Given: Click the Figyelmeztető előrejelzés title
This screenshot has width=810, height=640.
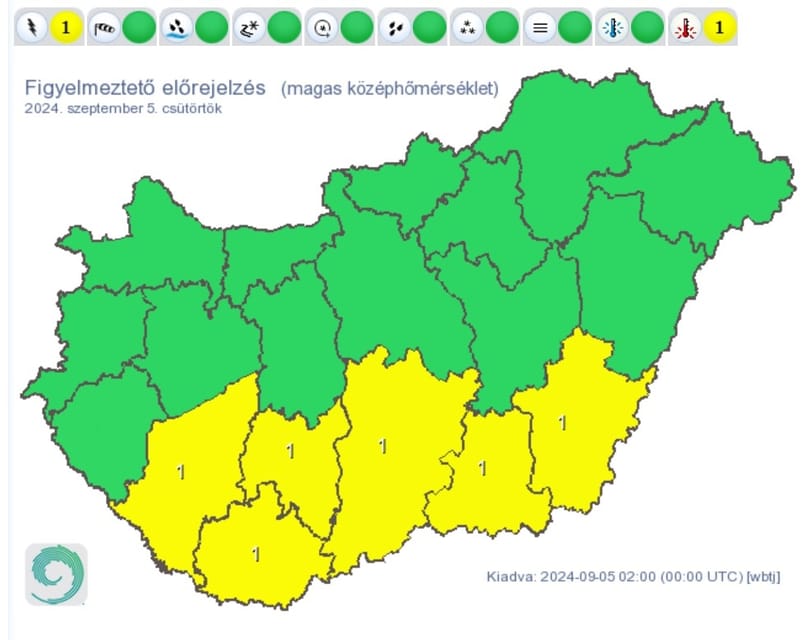Looking at the screenshot, I should 145,88.
